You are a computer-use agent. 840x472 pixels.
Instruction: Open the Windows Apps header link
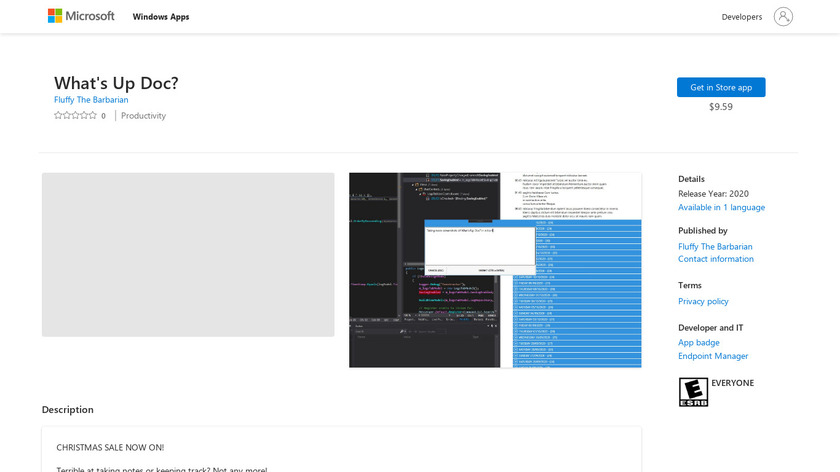(161, 17)
